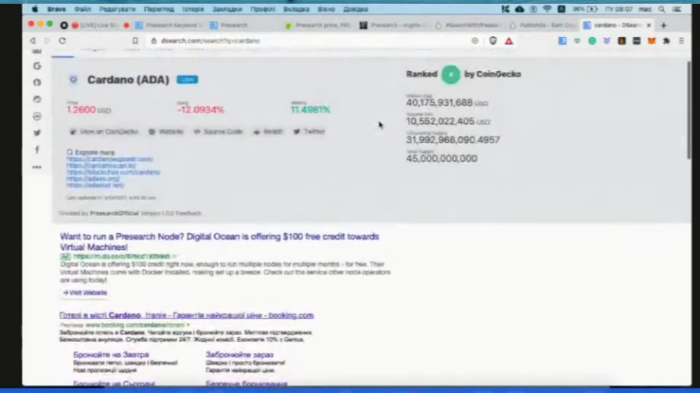700x393 pixels.
Task: Open the Apple menu
Action: [35, 9]
